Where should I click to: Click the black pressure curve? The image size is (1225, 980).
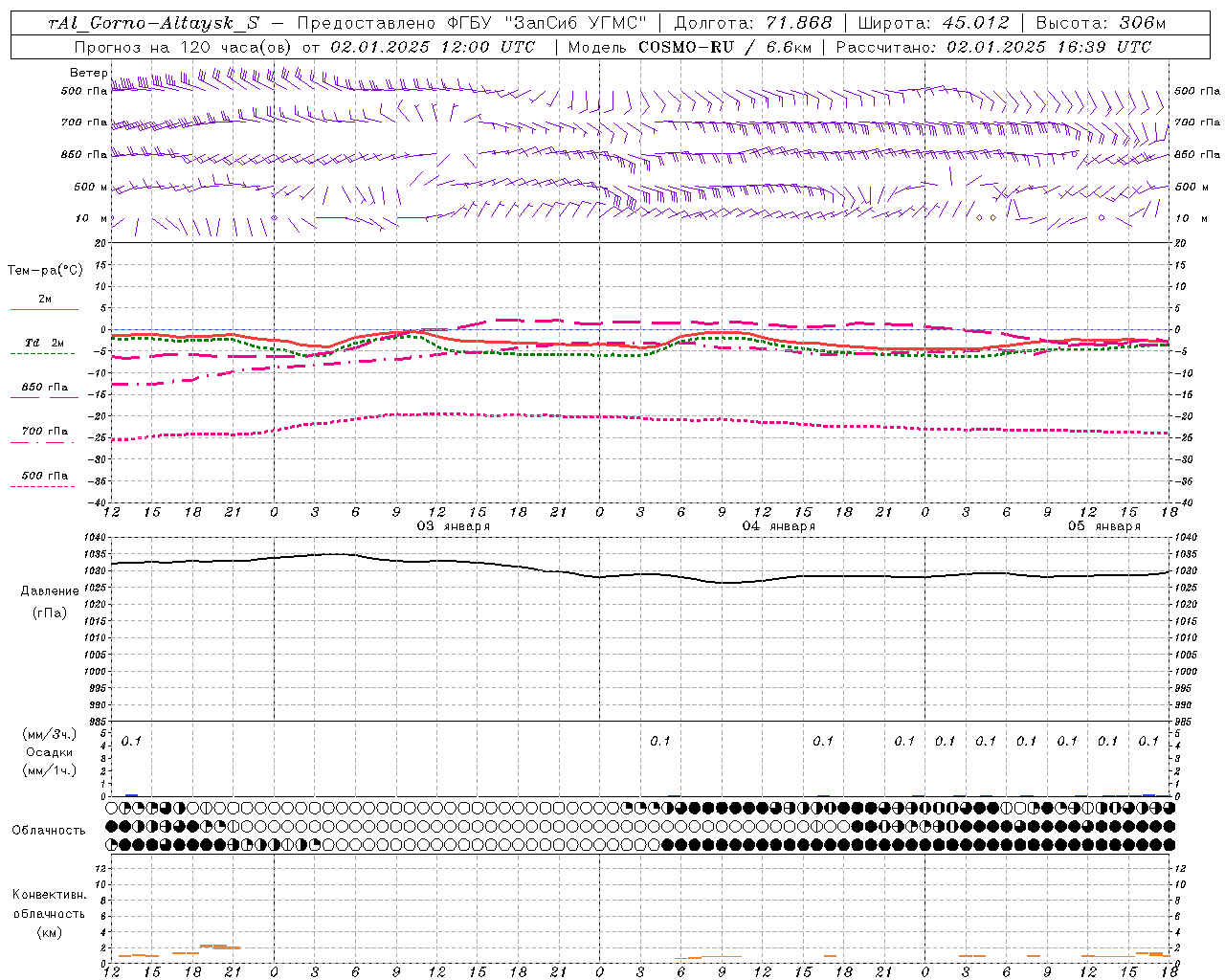click(641, 575)
